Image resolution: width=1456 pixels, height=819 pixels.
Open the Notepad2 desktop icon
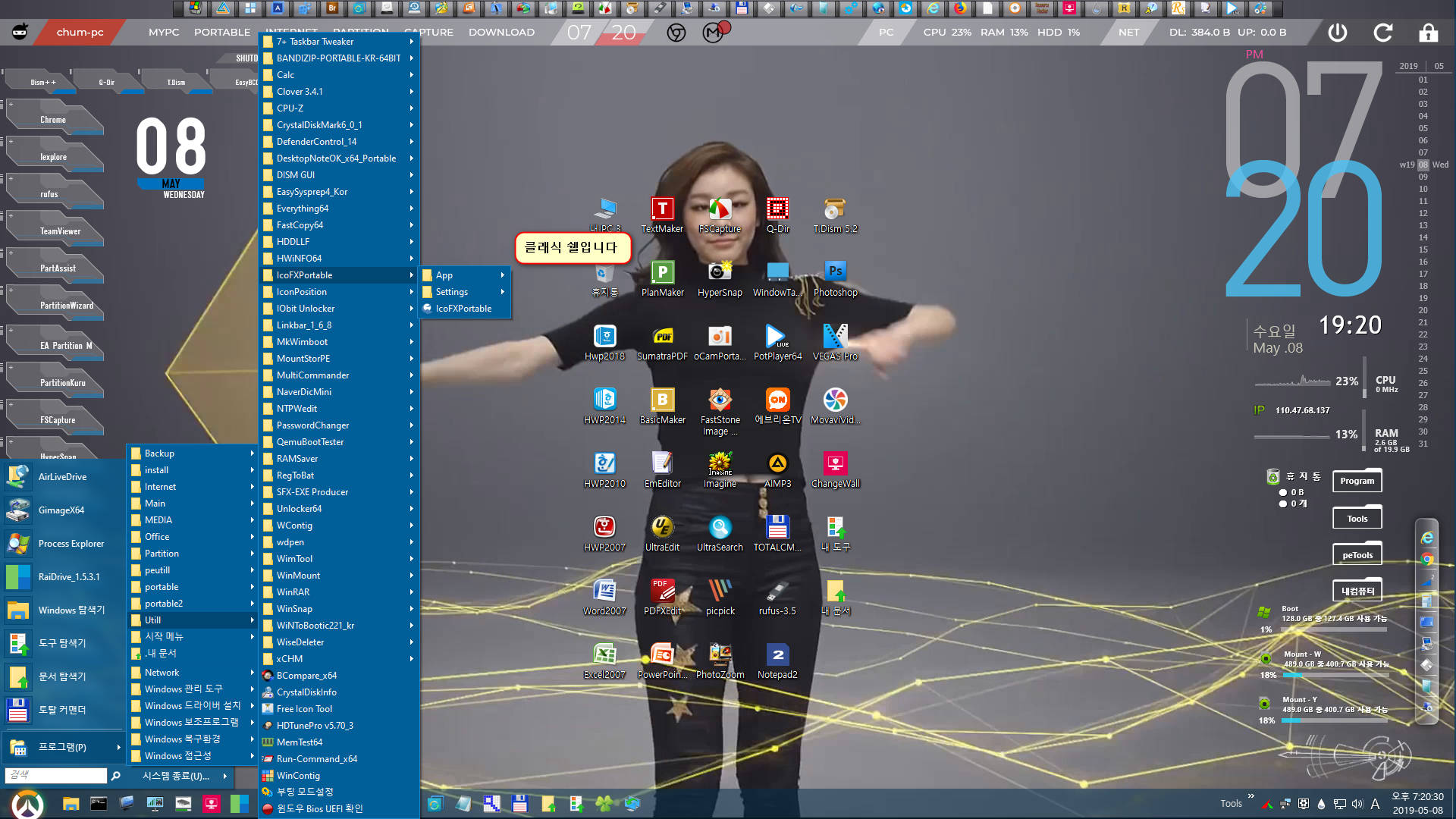(x=777, y=661)
